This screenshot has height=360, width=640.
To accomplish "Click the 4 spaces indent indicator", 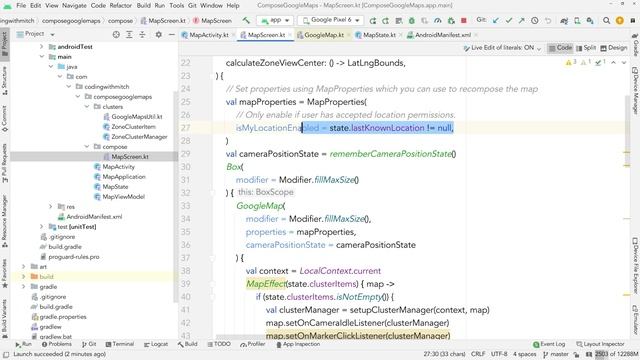I will [x=524, y=354].
